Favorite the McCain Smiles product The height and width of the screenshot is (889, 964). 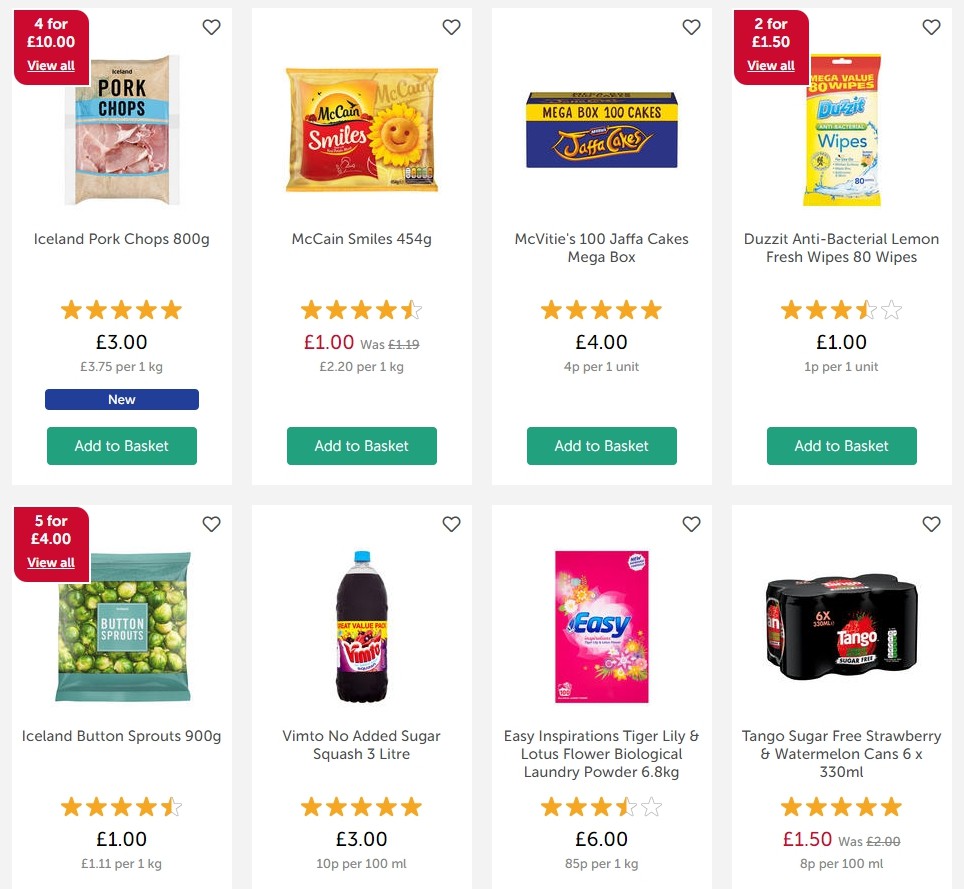click(x=451, y=27)
